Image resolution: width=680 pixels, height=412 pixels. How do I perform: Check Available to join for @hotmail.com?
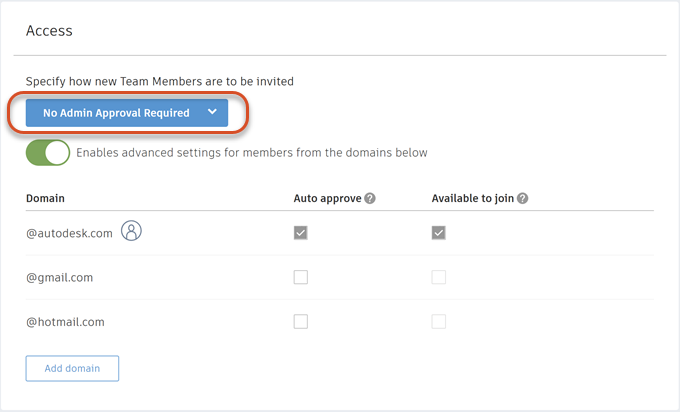(x=439, y=322)
